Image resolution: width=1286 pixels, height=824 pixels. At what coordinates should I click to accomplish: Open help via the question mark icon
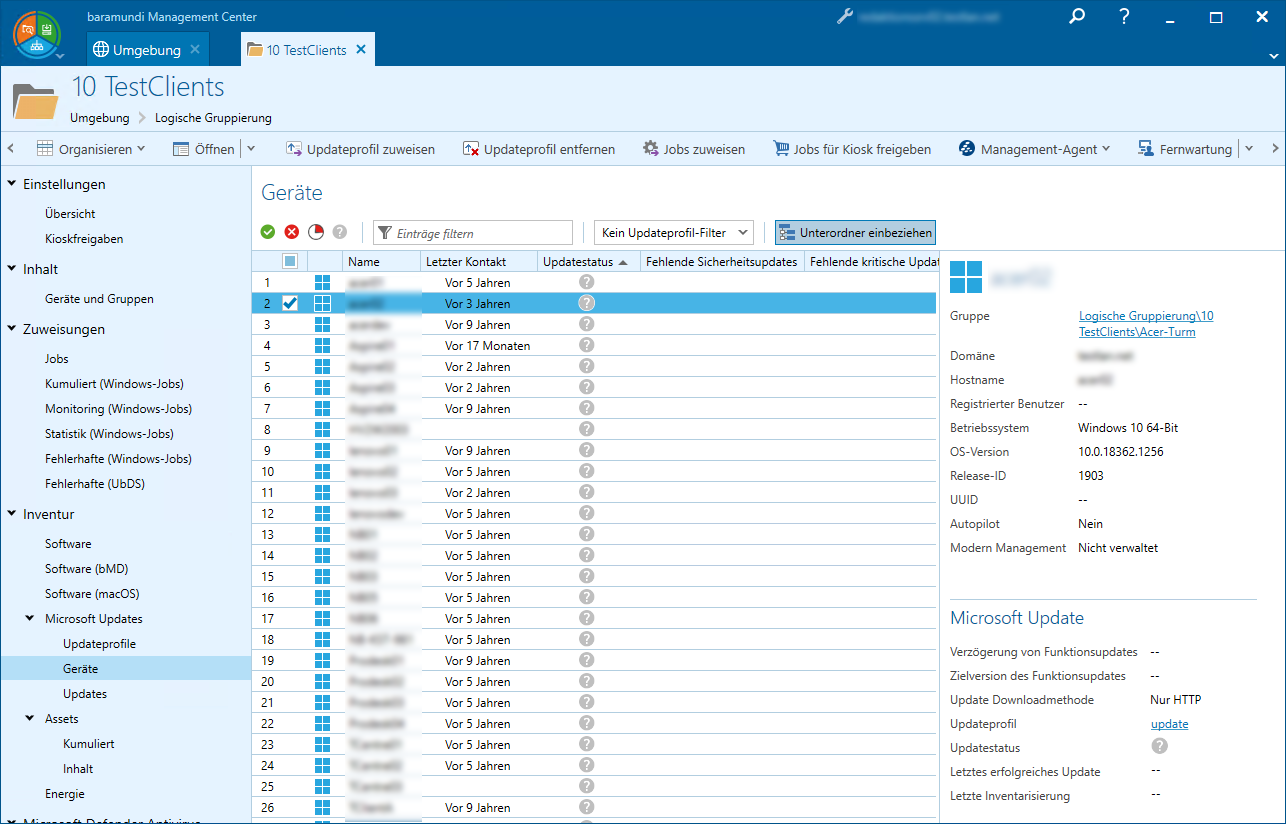[x=1124, y=17]
